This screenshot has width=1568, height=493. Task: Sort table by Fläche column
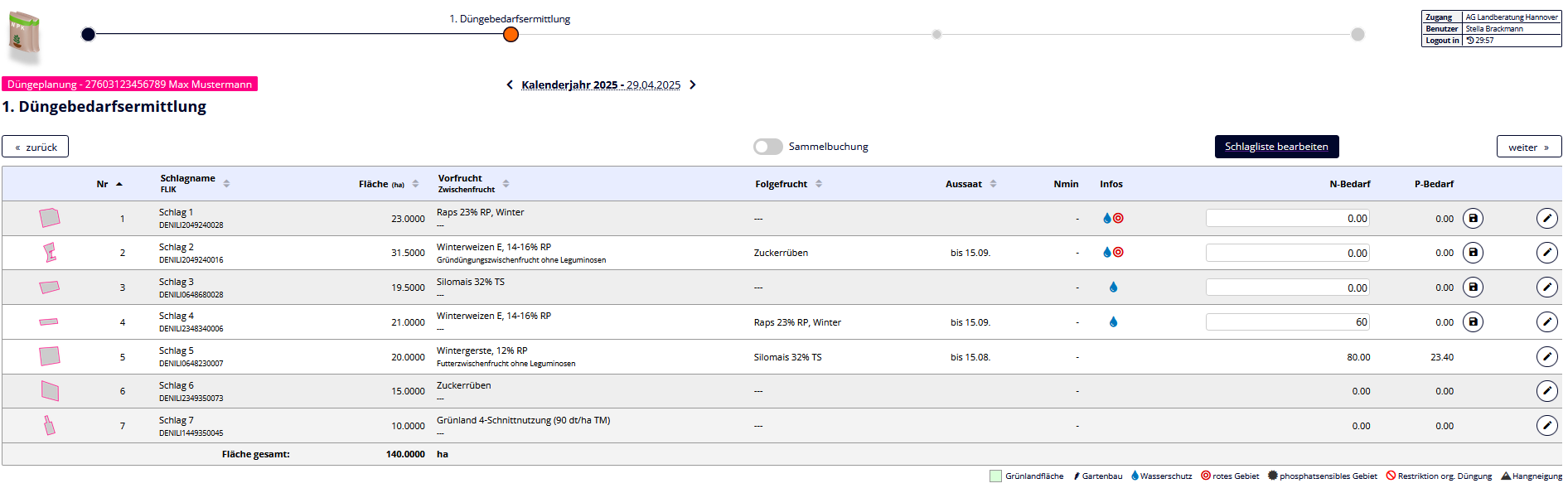[x=415, y=184]
